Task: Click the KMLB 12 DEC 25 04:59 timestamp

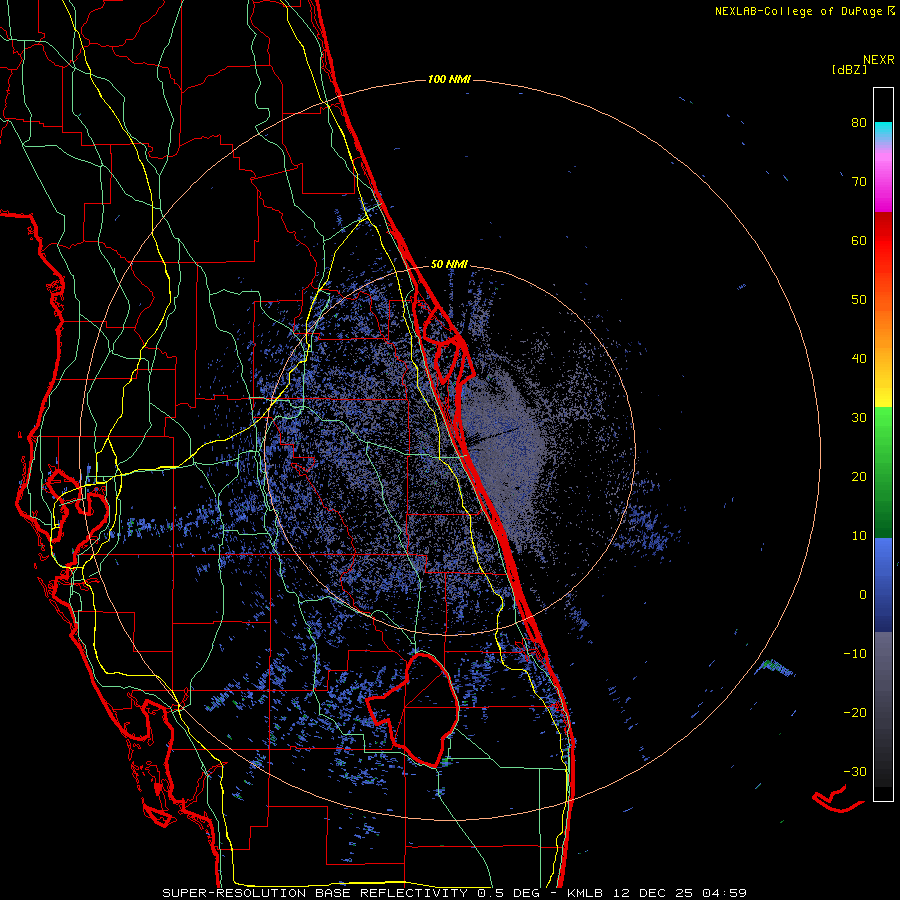Action: coord(657,893)
